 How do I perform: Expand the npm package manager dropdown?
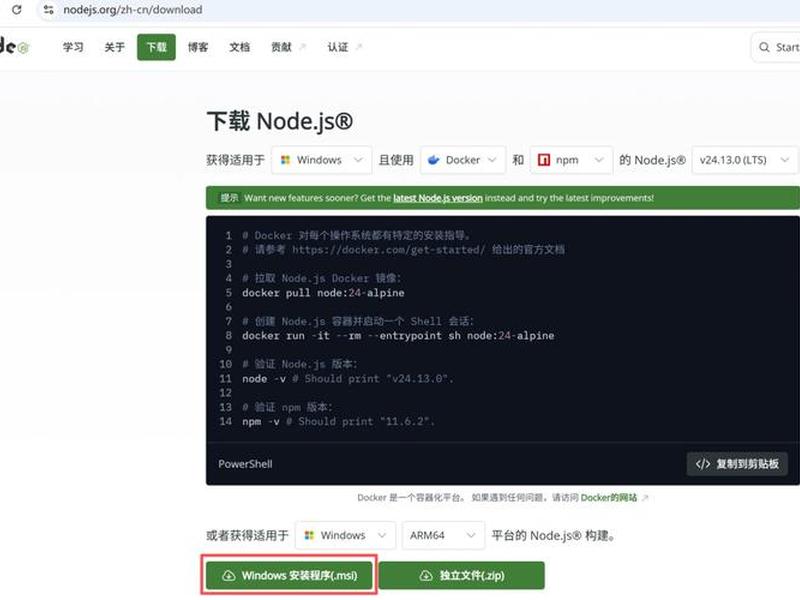571,160
